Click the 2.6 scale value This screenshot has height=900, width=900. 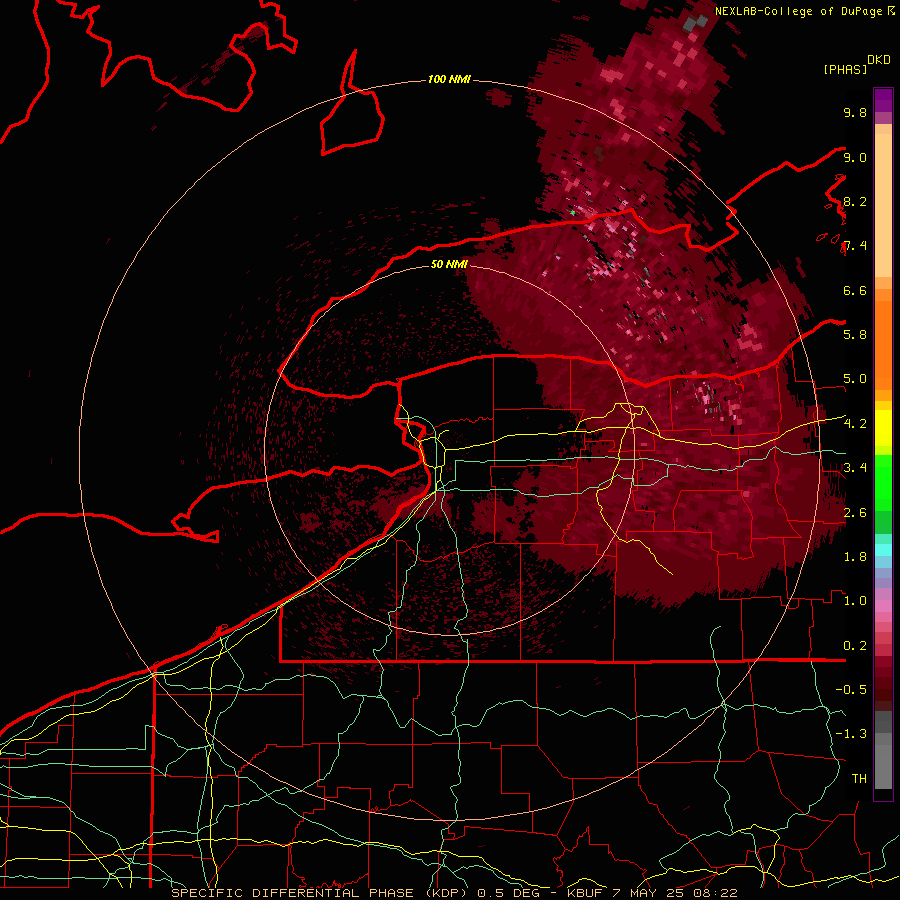[x=855, y=513]
